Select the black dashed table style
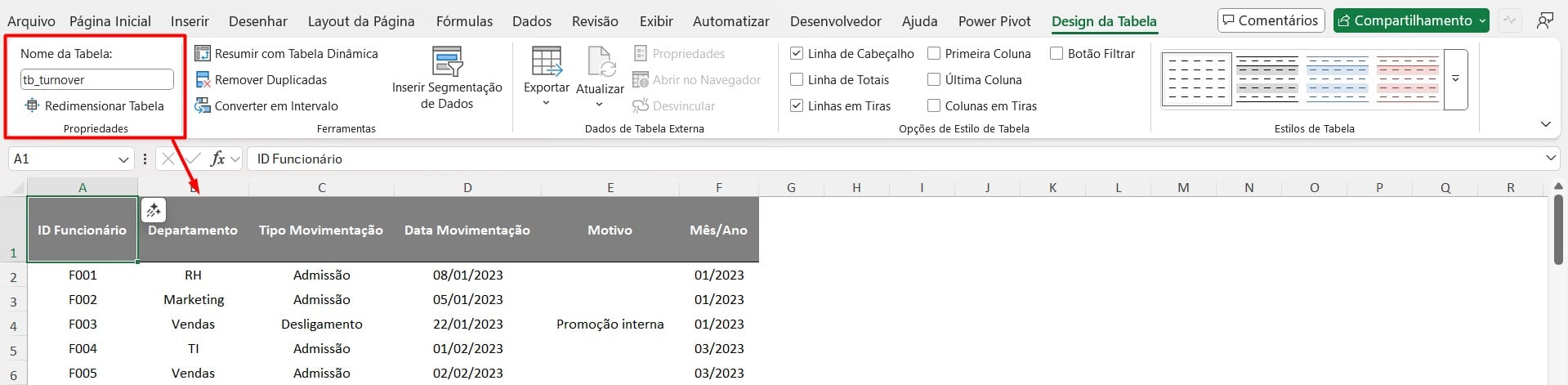1568x385 pixels. [1196, 79]
